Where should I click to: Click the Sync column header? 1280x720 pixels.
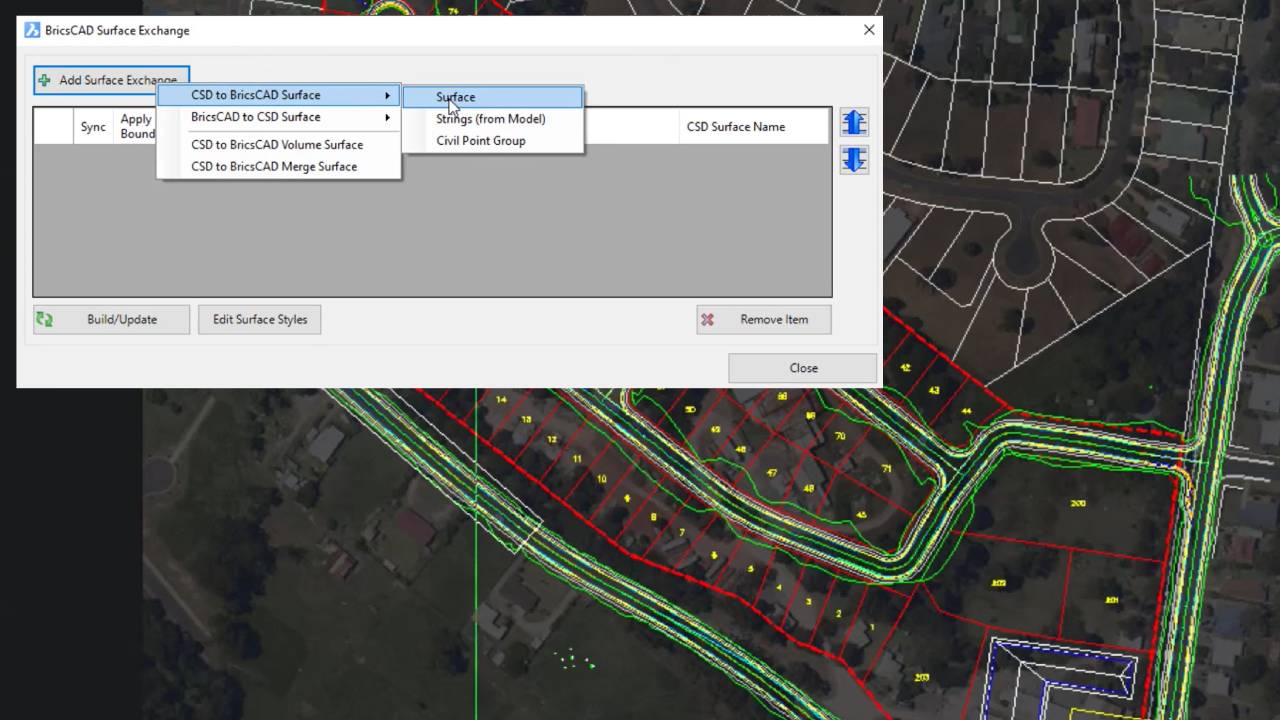pyautogui.click(x=93, y=127)
